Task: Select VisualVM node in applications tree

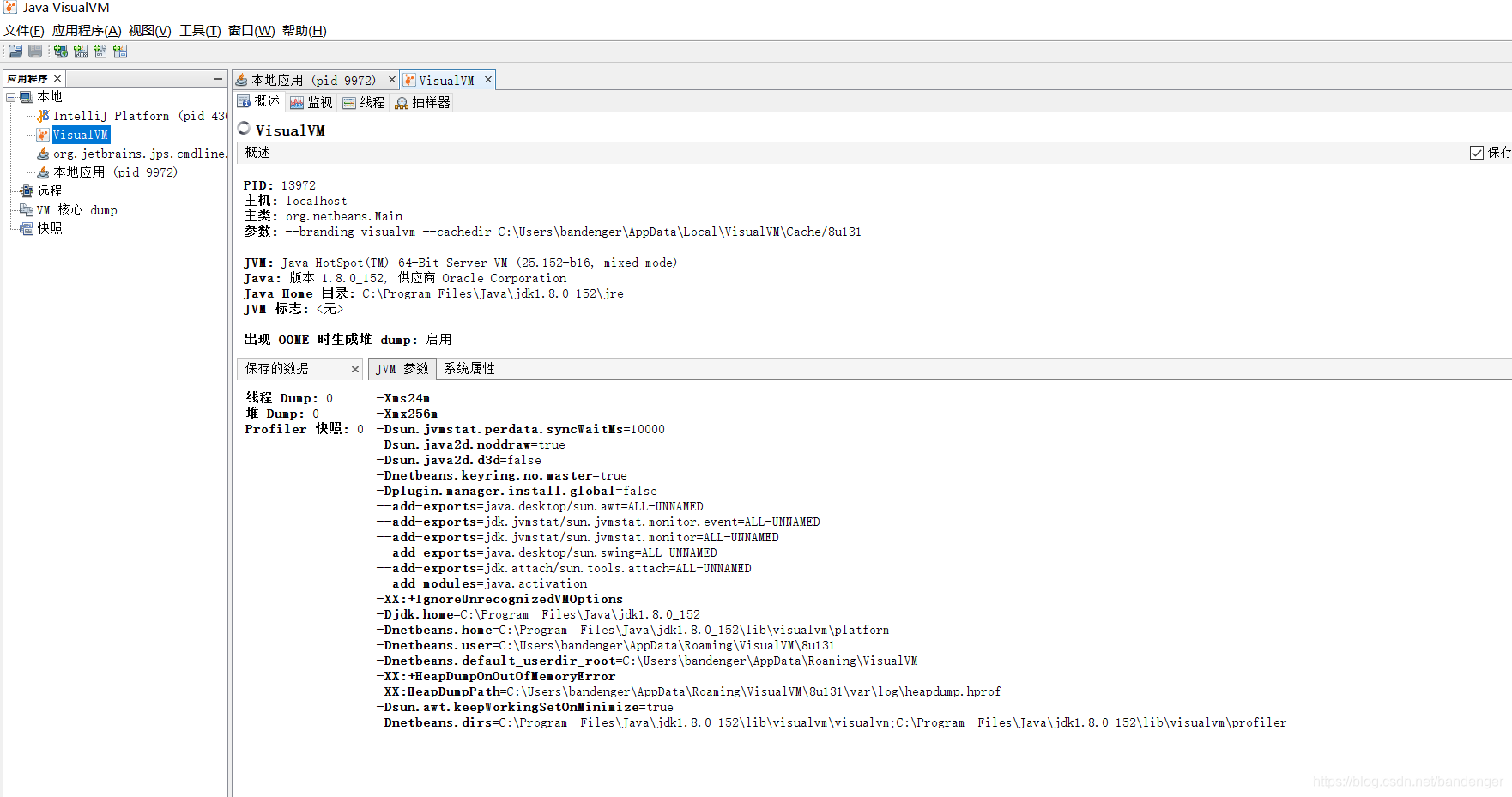Action: click(81, 135)
